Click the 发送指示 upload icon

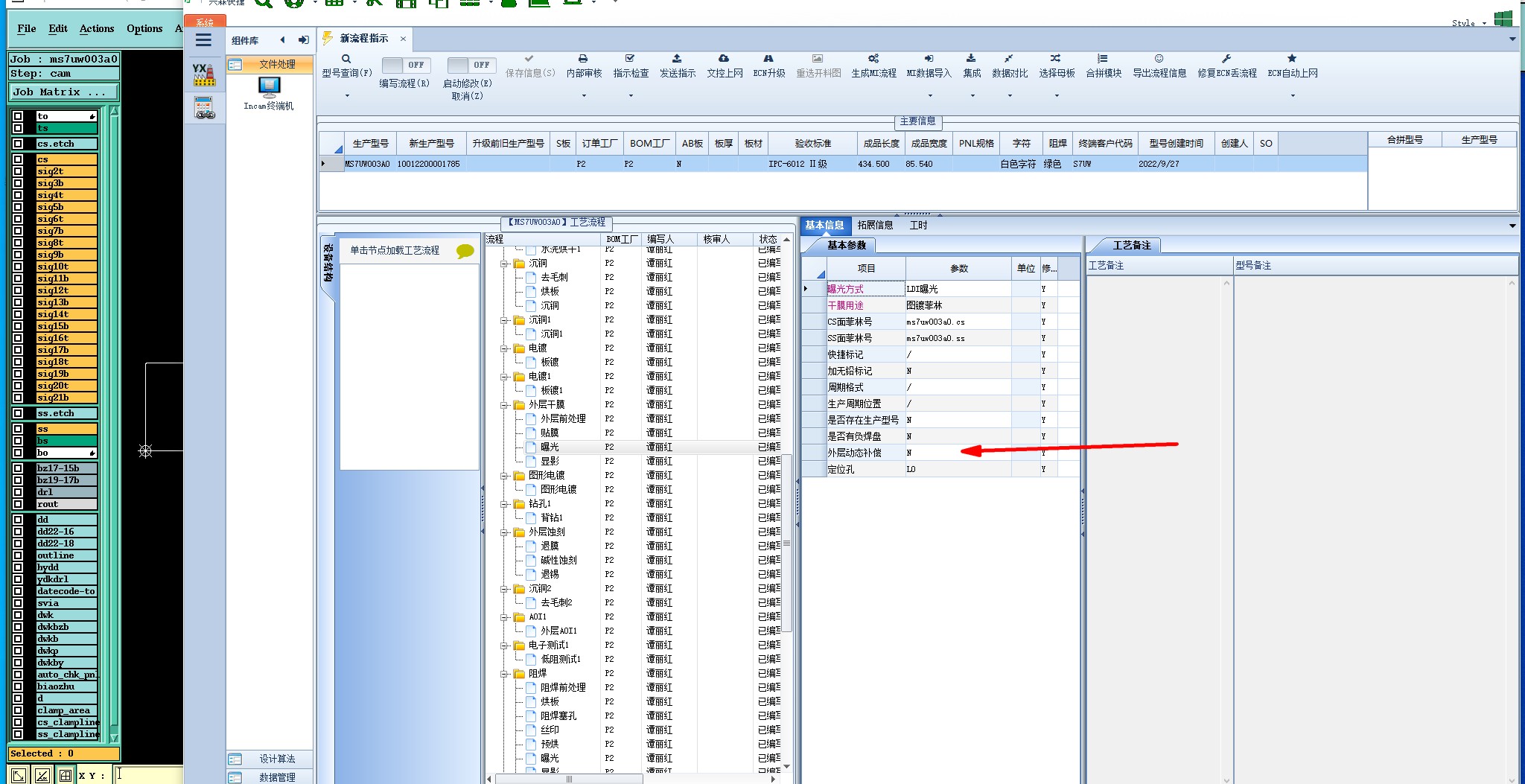coord(677,59)
